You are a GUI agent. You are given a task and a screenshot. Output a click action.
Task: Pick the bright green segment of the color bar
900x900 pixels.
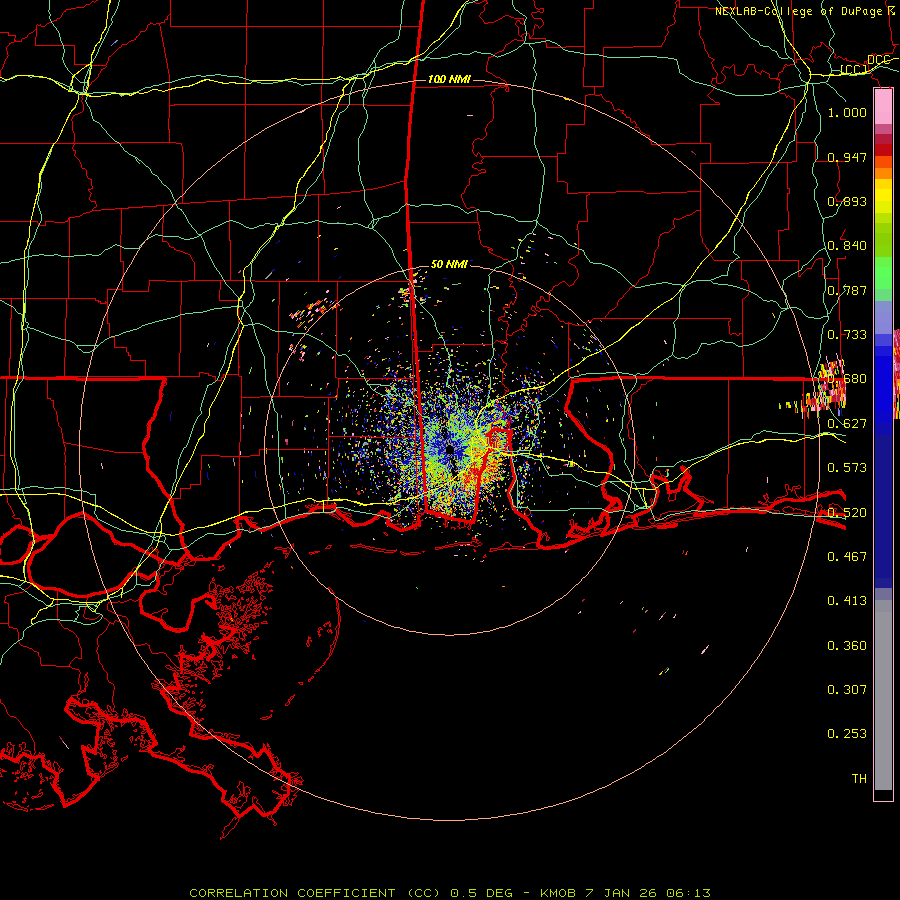(883, 273)
